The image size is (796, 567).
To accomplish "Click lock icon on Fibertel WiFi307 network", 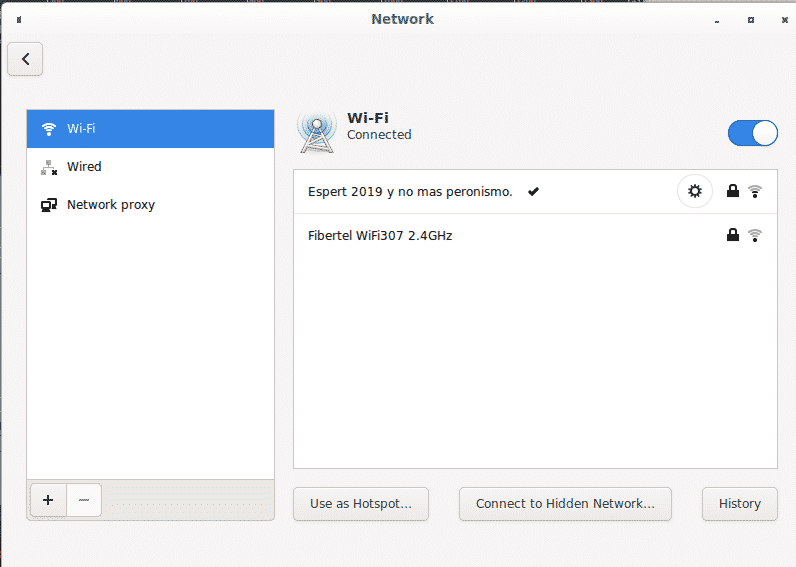I will [733, 235].
